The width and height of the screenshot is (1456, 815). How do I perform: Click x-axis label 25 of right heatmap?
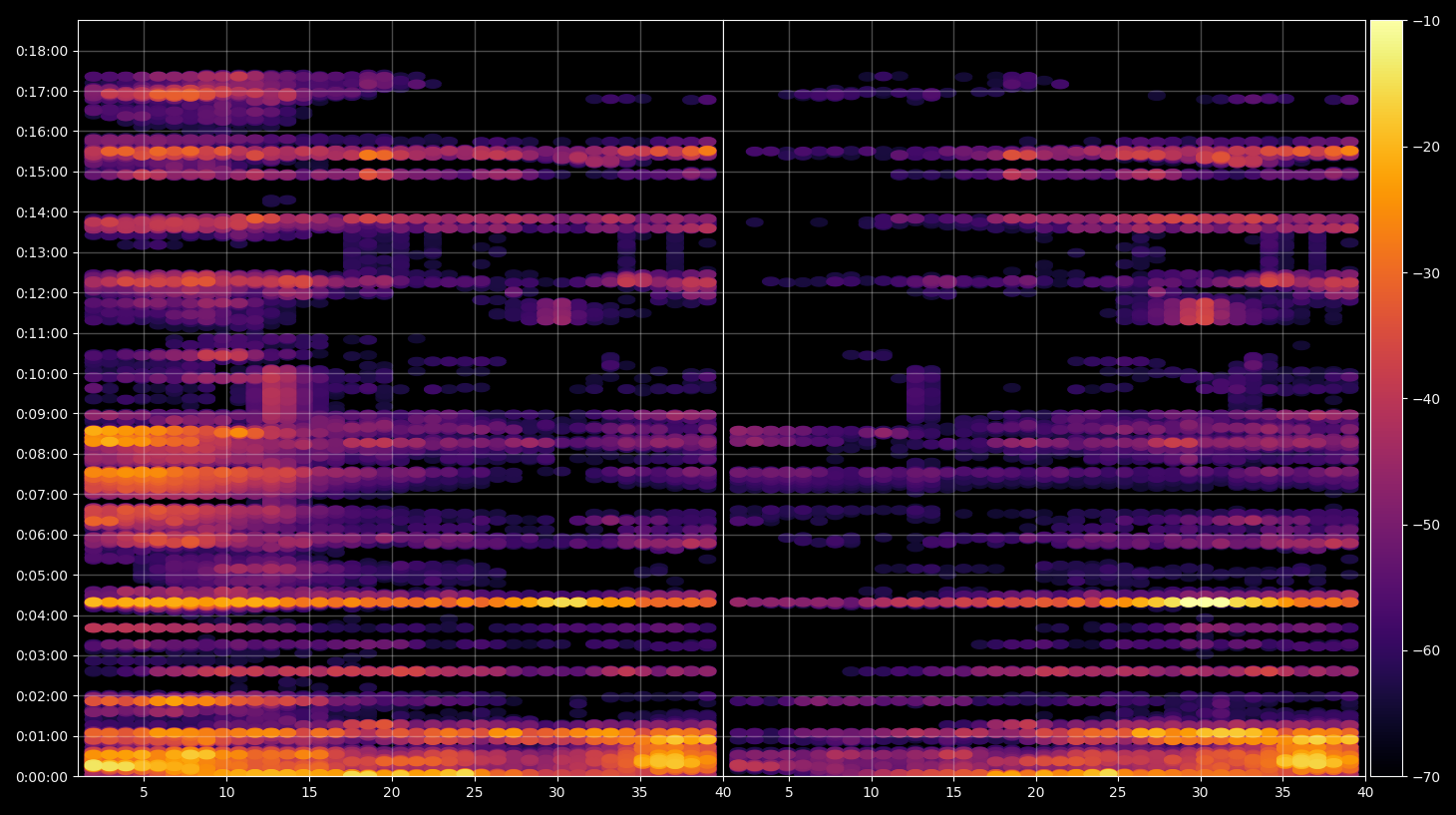point(1118,793)
